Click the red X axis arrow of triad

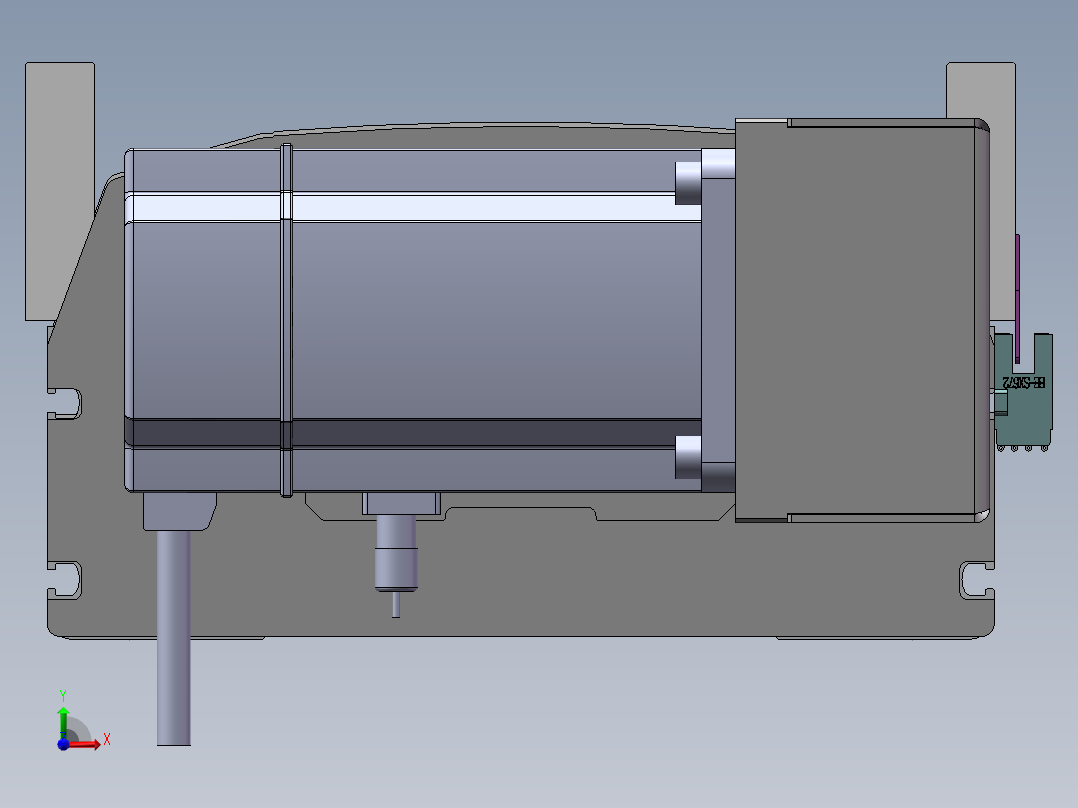(86, 743)
